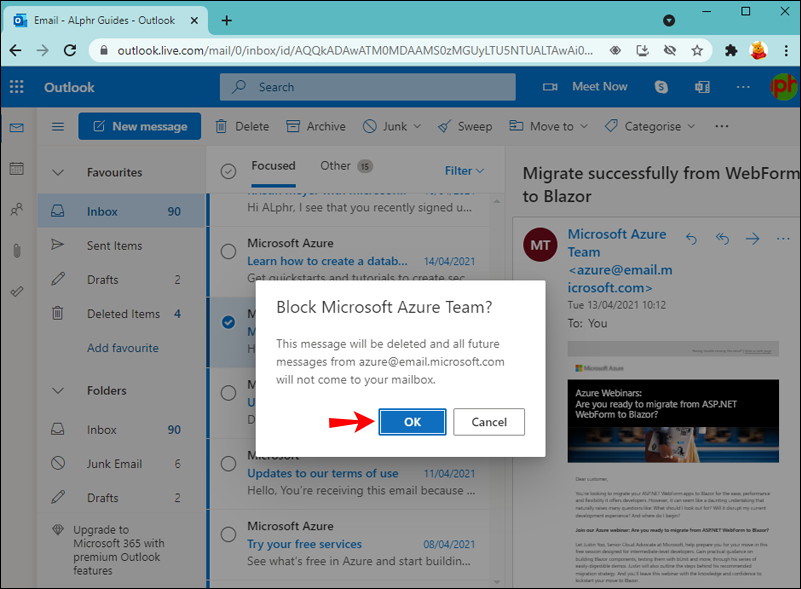Bookmark page with the star icon
This screenshot has width=801, height=589.
pyautogui.click(x=697, y=50)
